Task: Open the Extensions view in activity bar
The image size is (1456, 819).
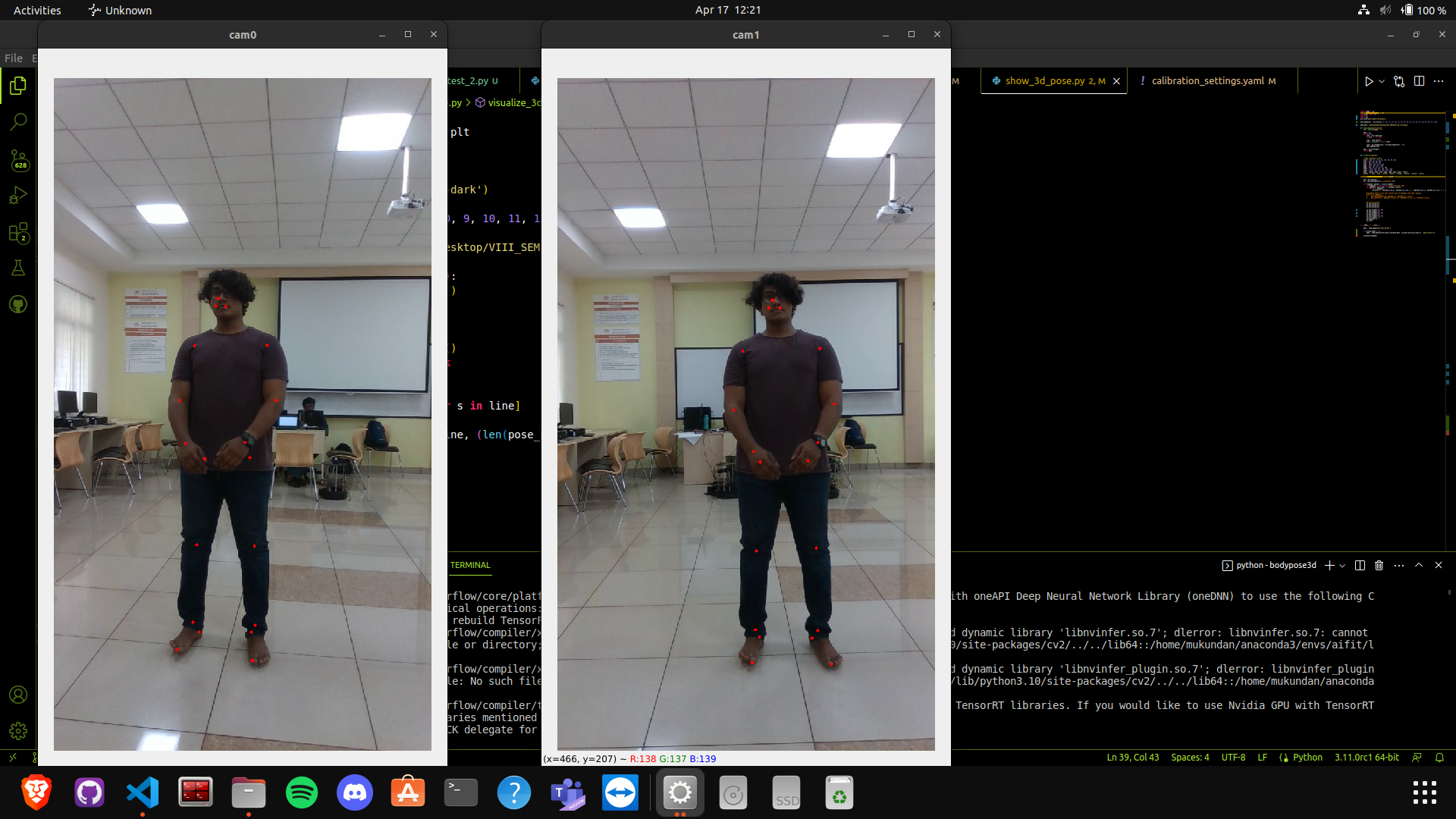Action: [x=18, y=232]
